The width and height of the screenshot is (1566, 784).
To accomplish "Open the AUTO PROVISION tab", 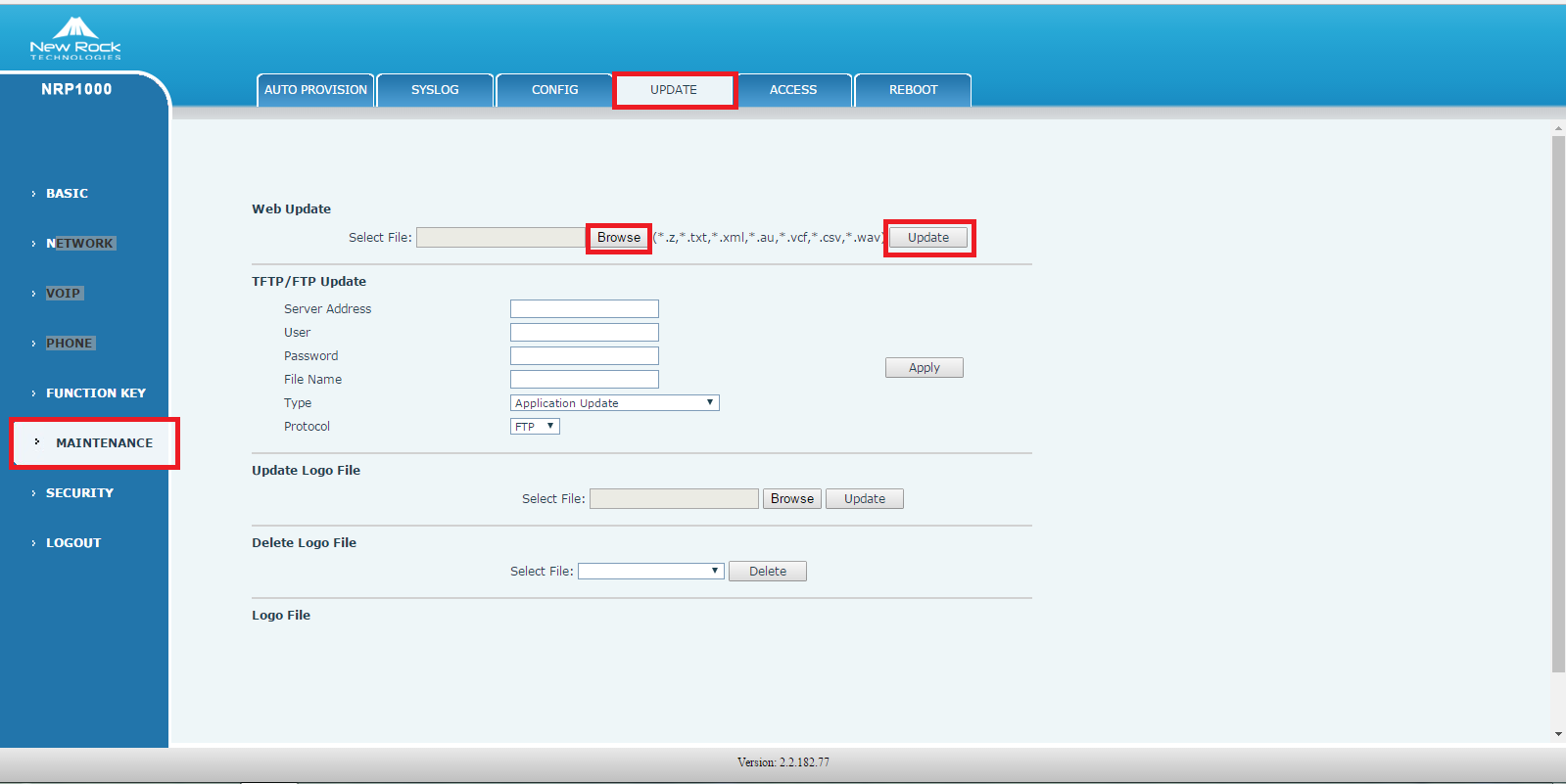I will [315, 90].
